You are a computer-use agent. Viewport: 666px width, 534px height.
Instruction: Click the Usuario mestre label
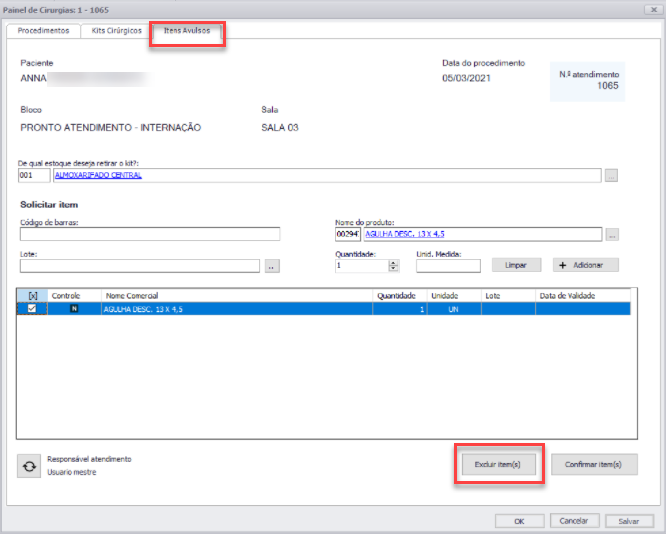pyautogui.click(x=72, y=472)
